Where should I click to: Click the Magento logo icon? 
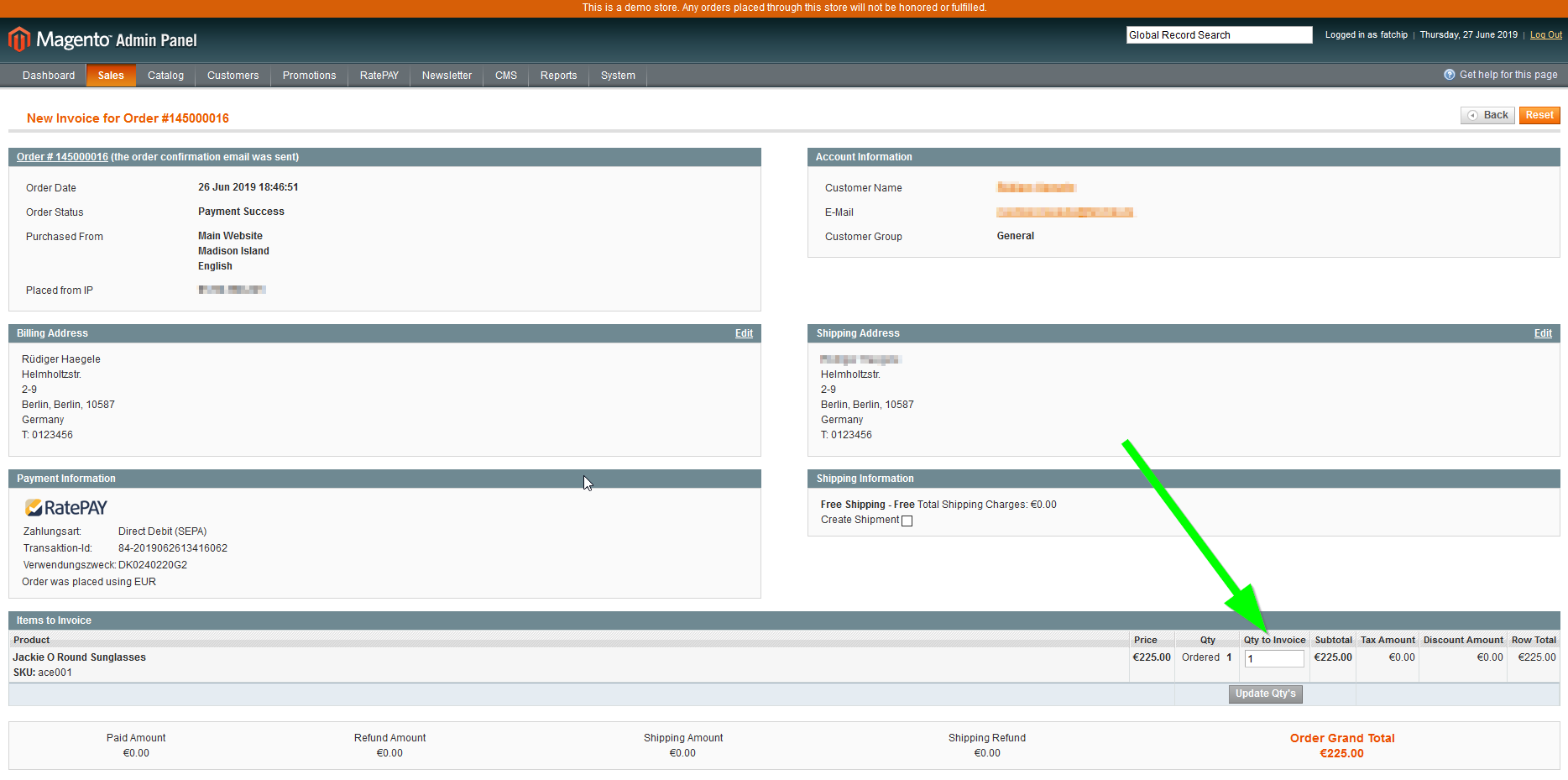19,39
